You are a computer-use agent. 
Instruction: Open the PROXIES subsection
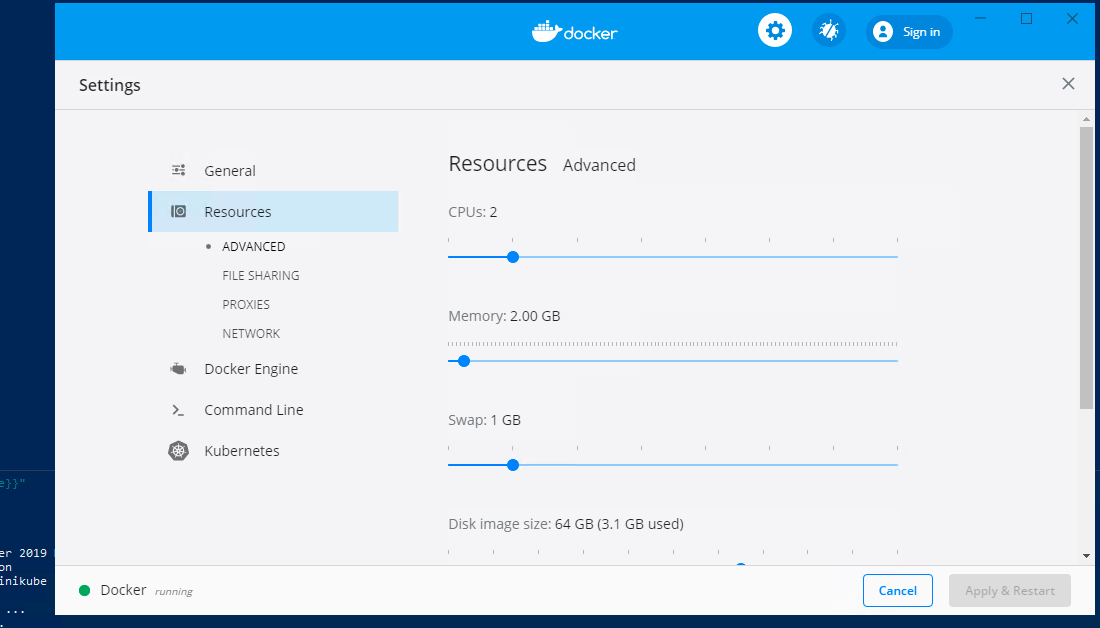point(246,305)
